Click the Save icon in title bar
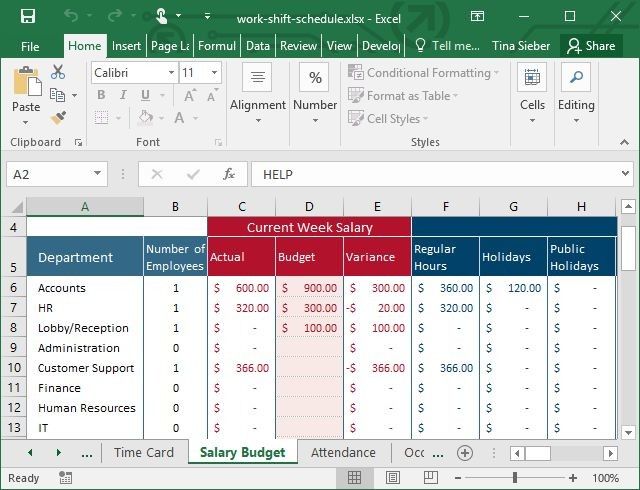This screenshot has height=490, width=640. coord(27,17)
